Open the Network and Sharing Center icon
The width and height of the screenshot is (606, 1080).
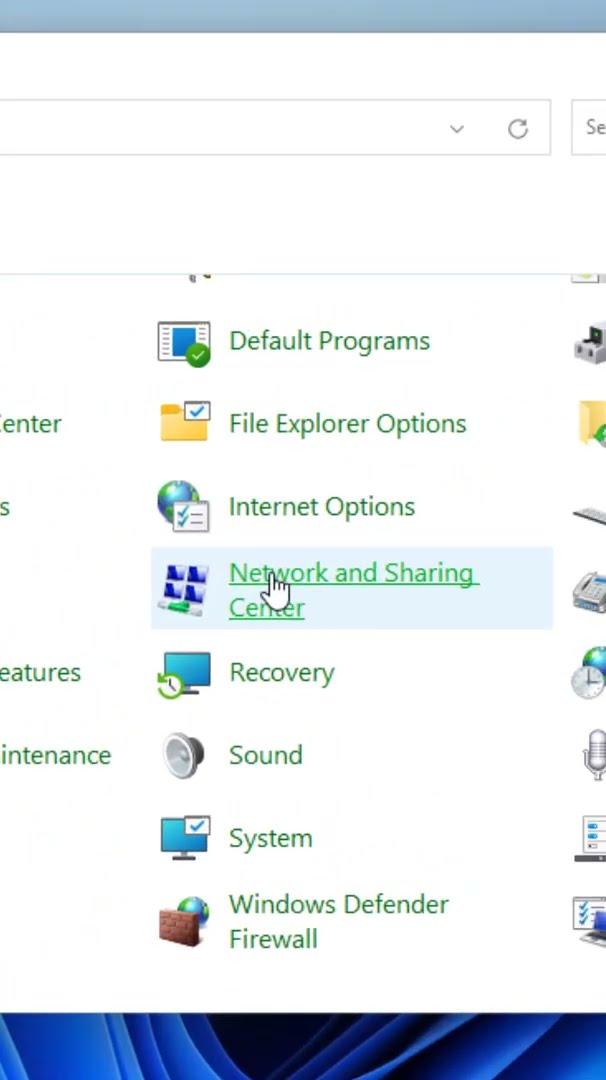pos(183,590)
